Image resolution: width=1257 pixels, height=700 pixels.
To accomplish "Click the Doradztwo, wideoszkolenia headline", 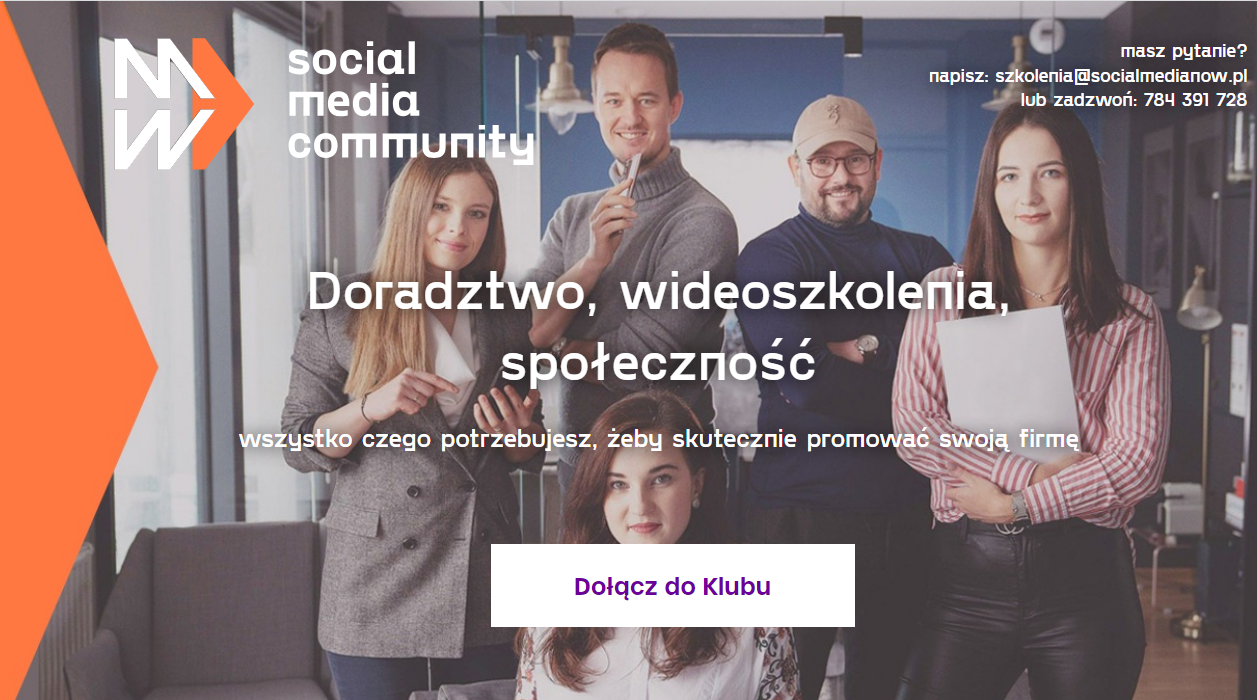I will point(657,292).
